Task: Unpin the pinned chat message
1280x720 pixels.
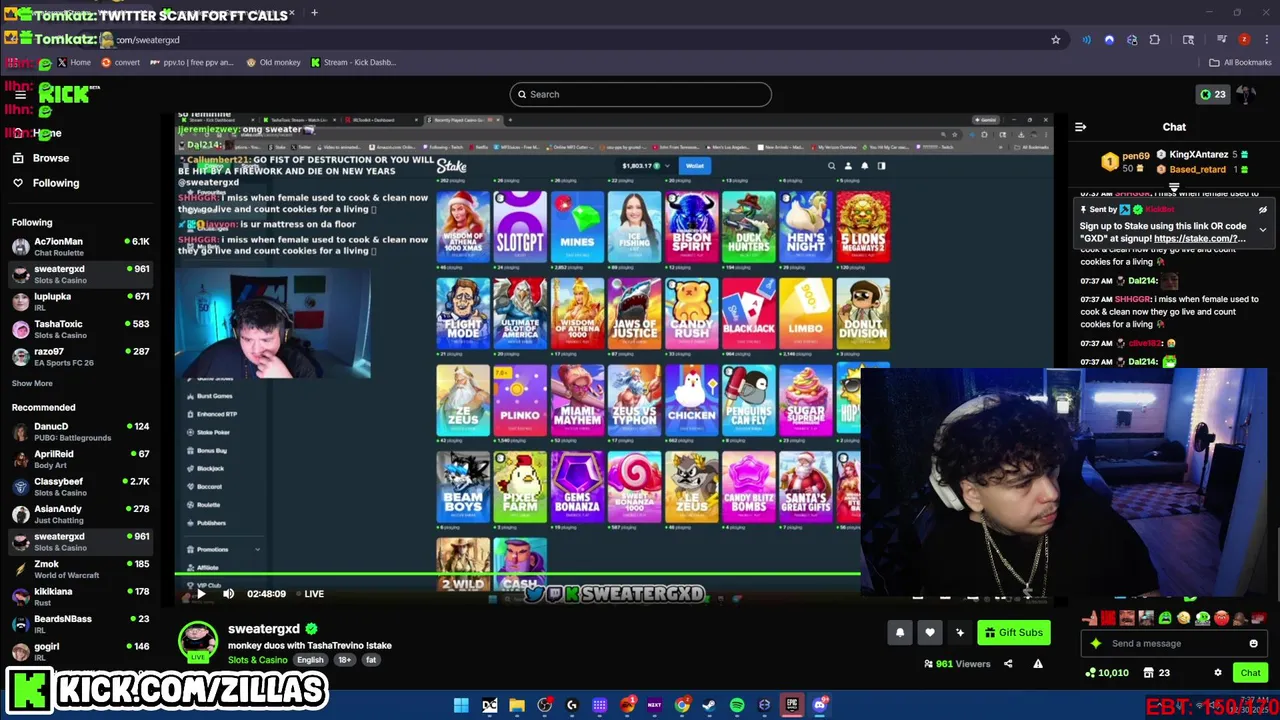Action: [x=1263, y=210]
